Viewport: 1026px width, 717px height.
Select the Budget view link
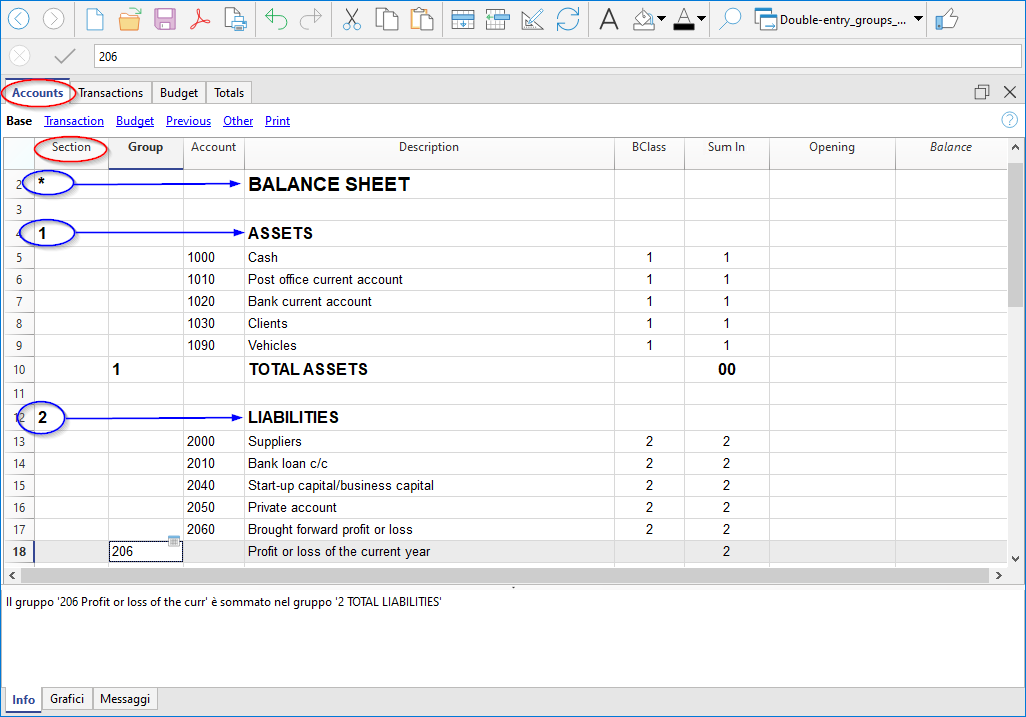point(135,121)
